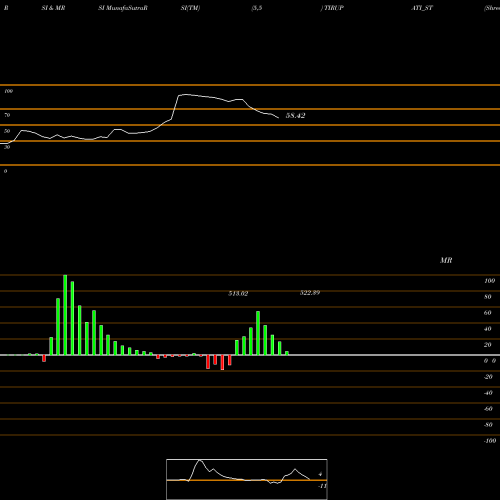Screen dimensions: 500x500
Task: Click the RSI line plateau peak
Action: 185,95
